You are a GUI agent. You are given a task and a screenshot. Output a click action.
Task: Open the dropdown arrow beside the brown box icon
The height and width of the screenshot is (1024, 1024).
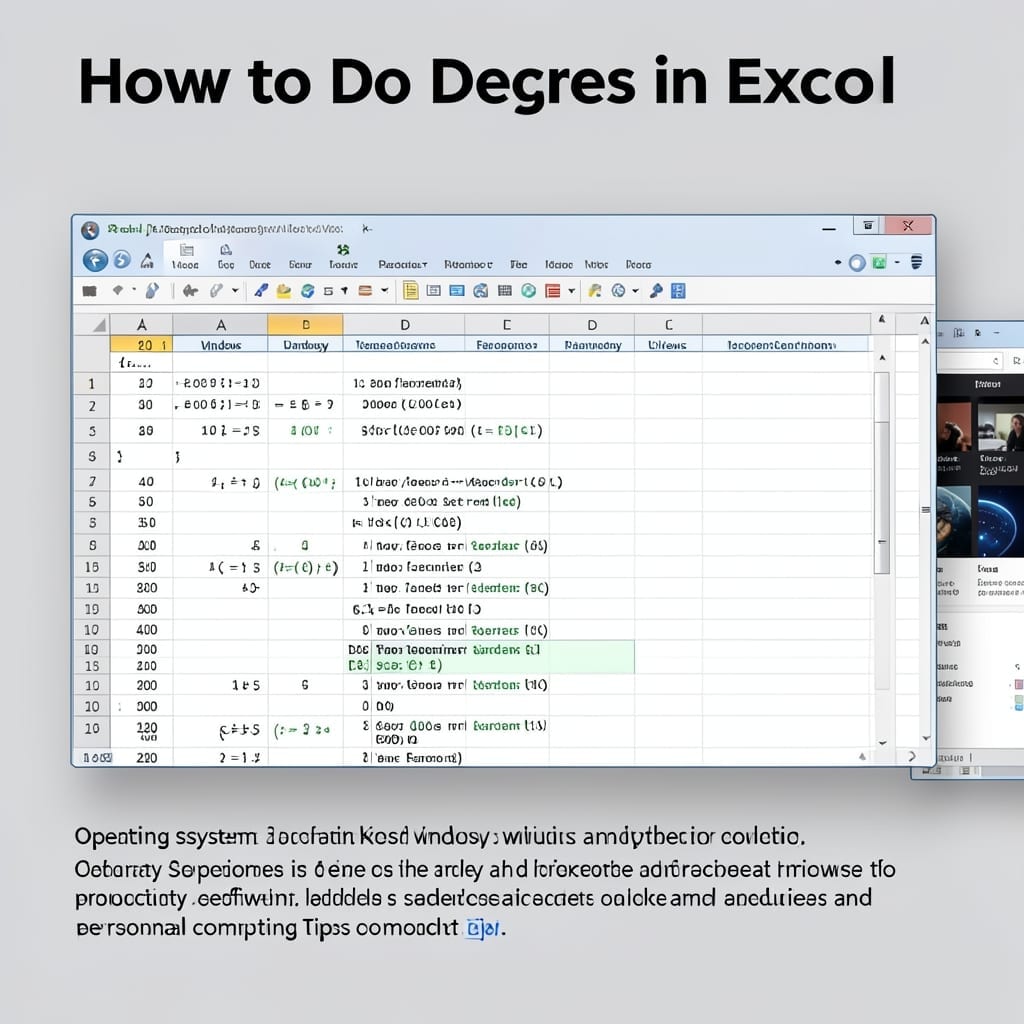click(385, 291)
